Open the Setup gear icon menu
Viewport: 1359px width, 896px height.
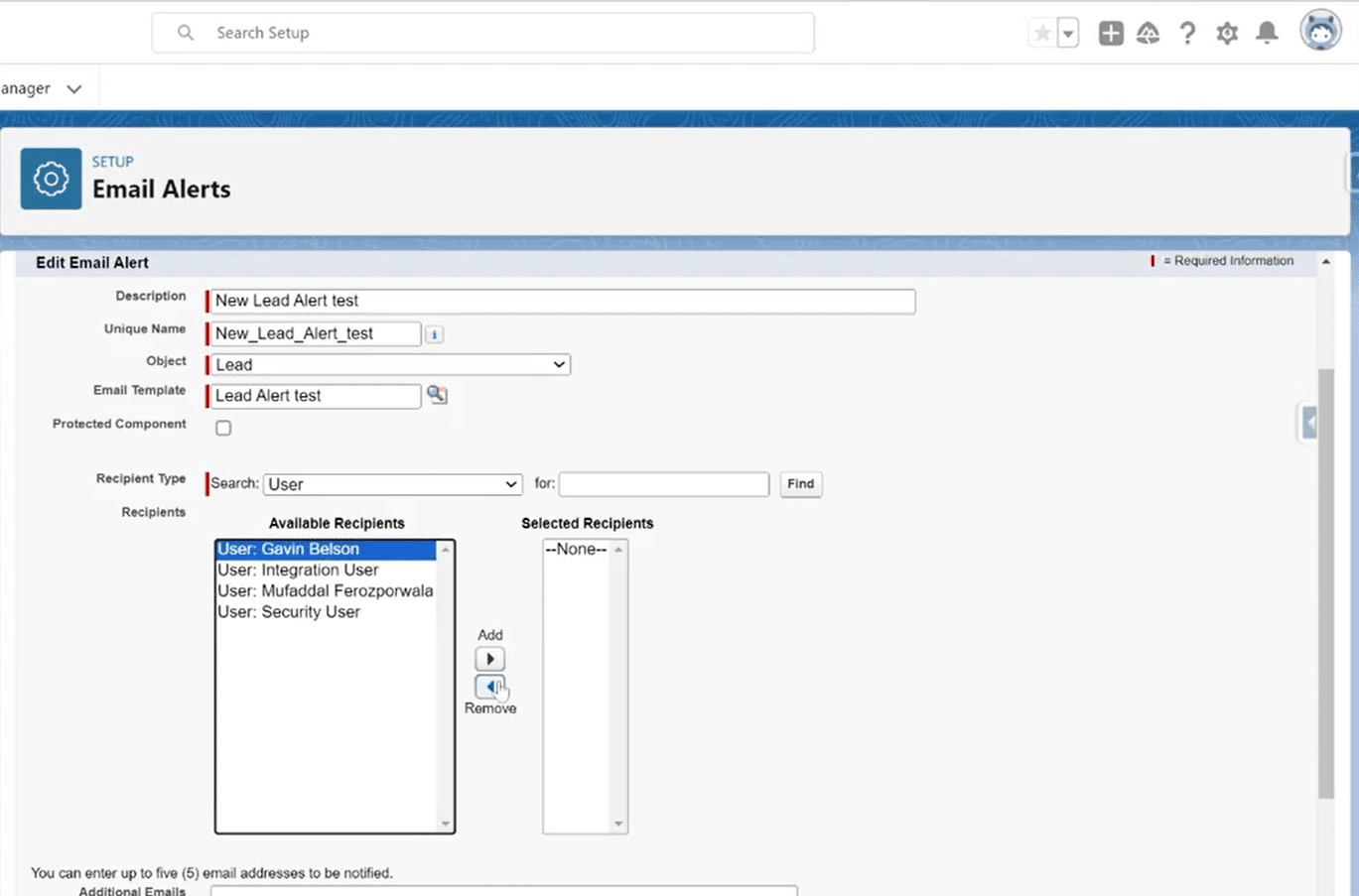point(1227,33)
